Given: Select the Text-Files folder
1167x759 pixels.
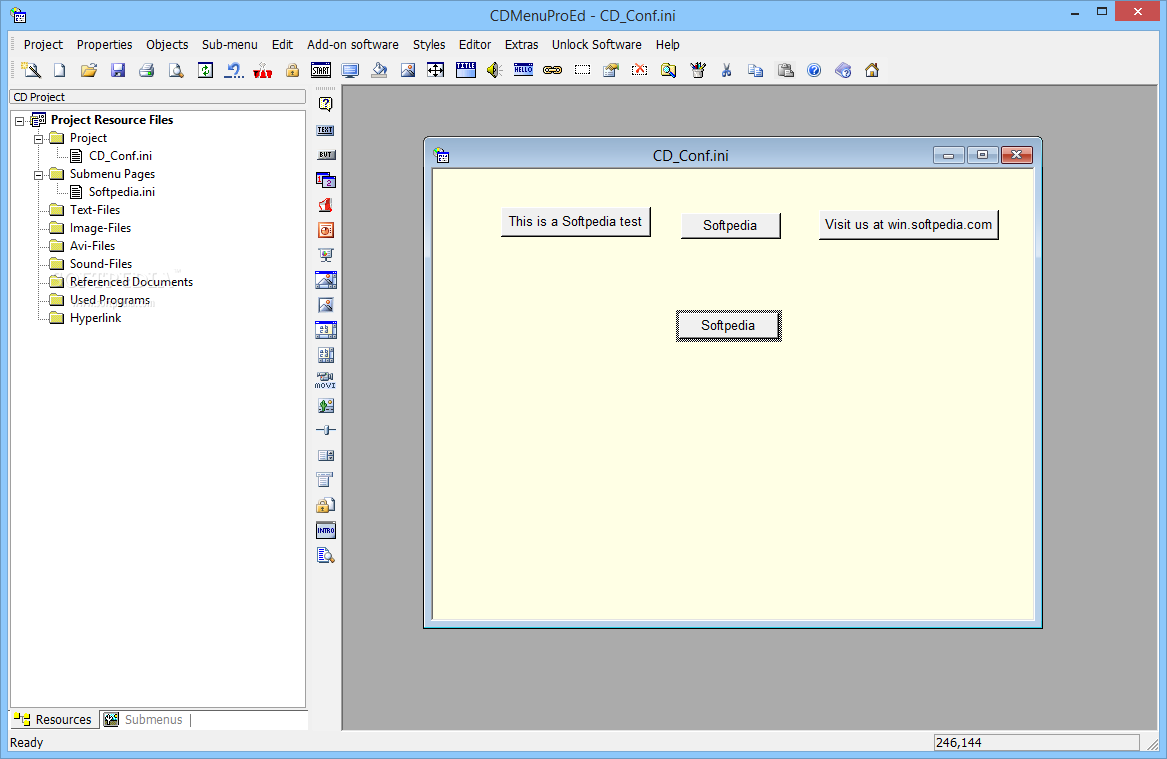Looking at the screenshot, I should (x=95, y=210).
